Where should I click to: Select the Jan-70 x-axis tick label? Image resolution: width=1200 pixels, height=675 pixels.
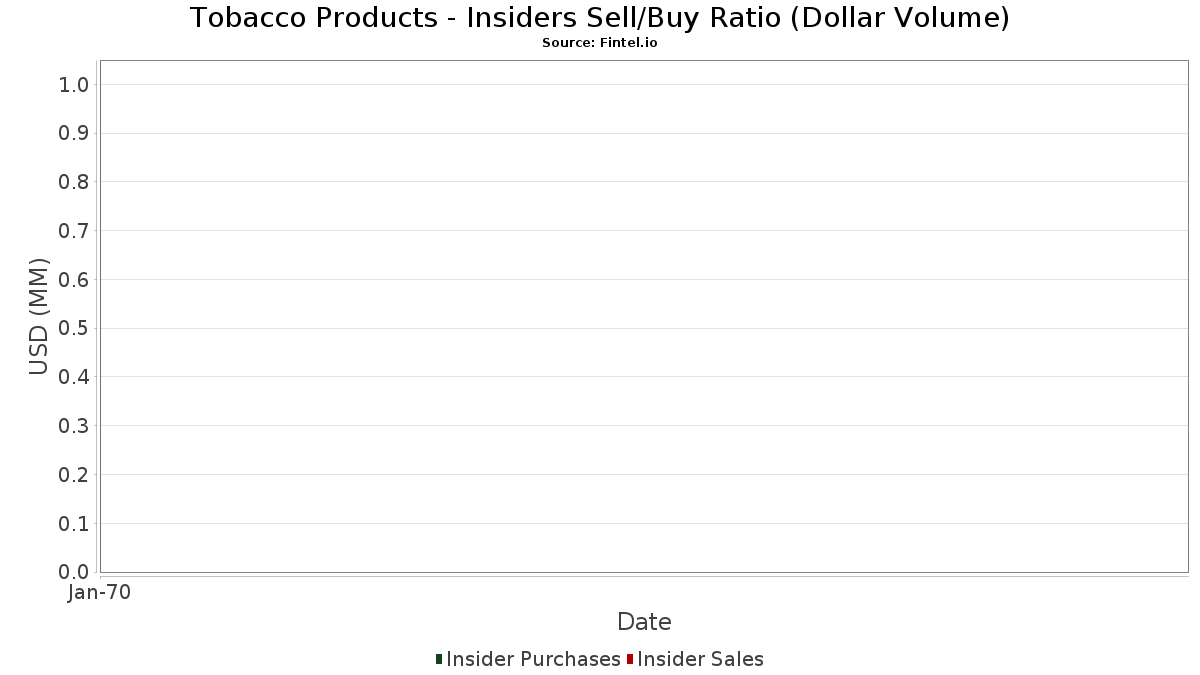point(99,593)
